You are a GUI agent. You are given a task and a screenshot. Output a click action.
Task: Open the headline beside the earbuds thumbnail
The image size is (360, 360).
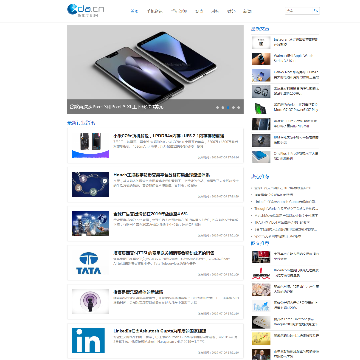pyautogui.click(x=296, y=91)
